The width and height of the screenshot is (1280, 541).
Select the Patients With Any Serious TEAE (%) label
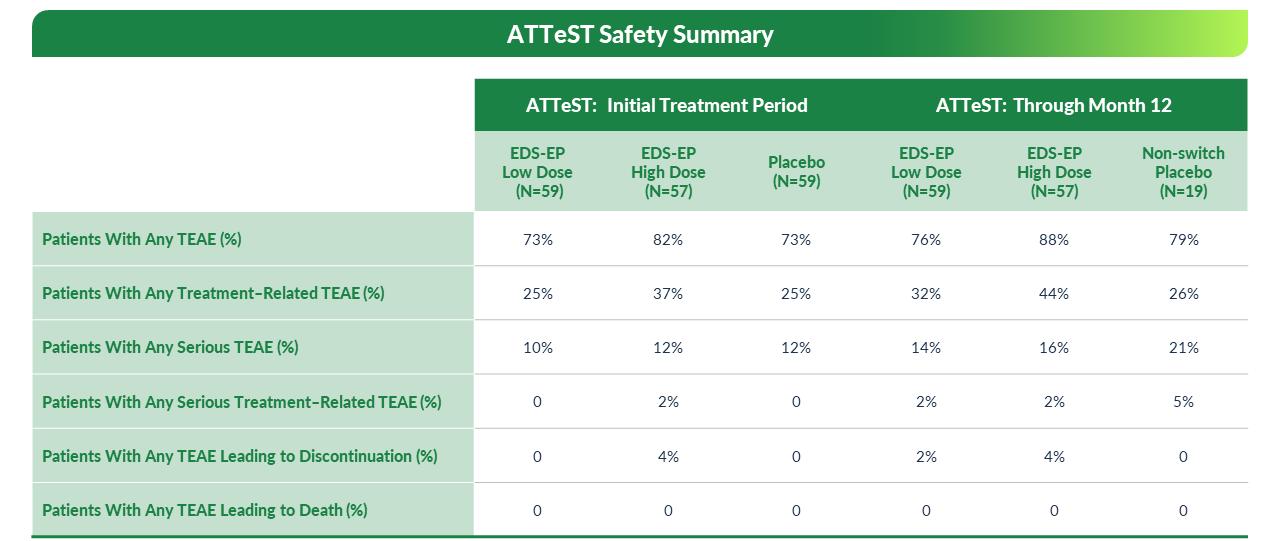(170, 348)
